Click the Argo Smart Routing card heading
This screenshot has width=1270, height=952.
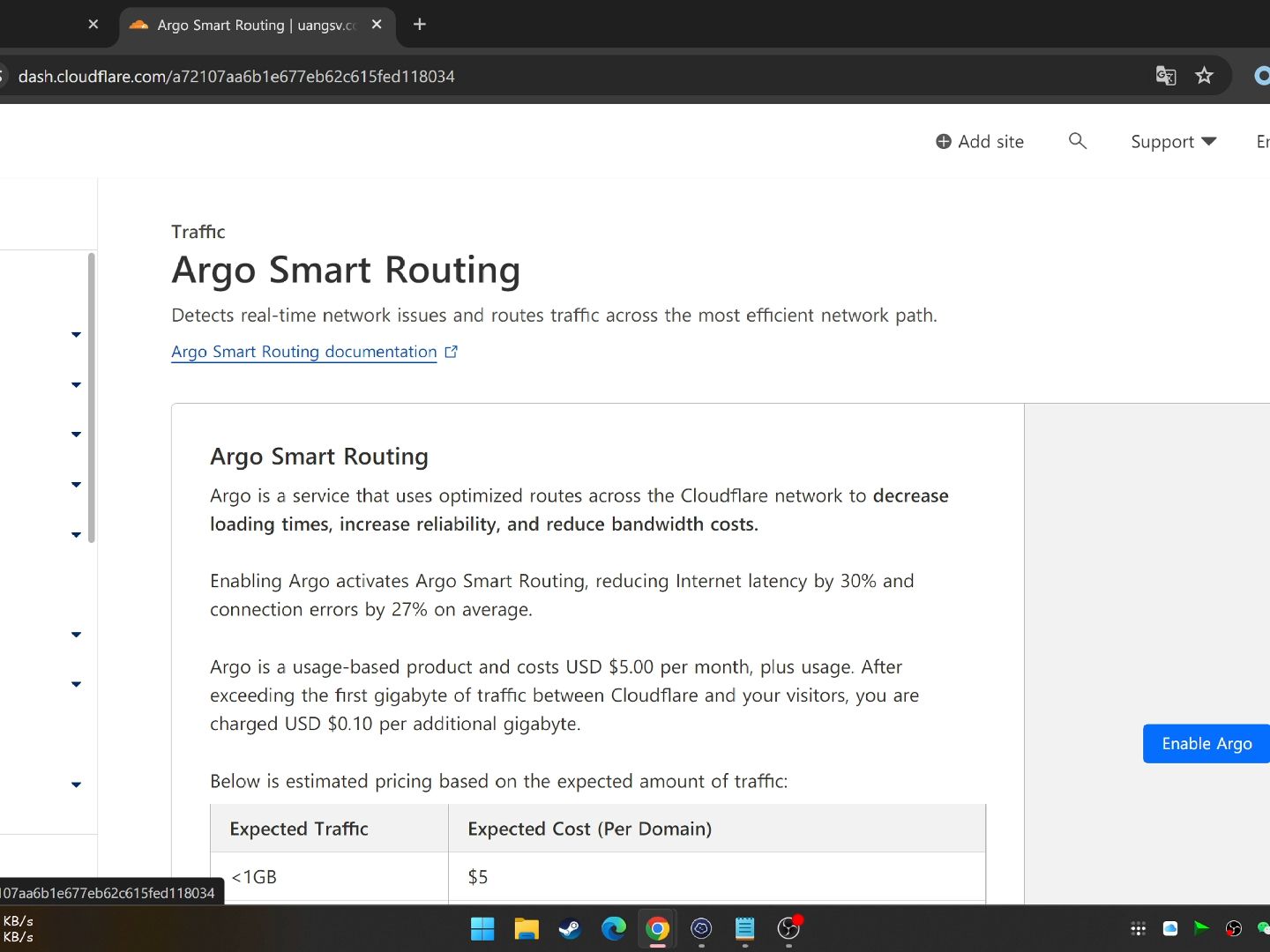tap(319, 457)
